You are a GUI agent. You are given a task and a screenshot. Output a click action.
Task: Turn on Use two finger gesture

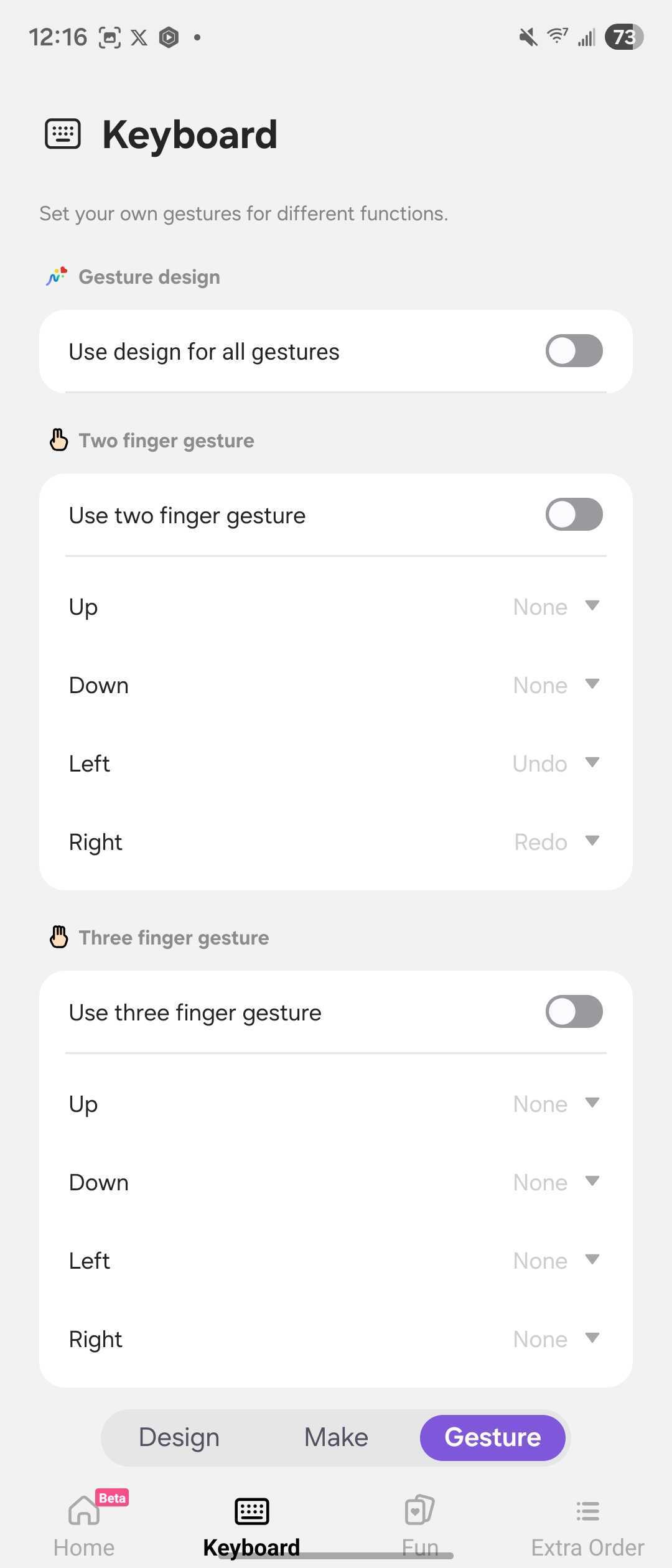point(574,515)
